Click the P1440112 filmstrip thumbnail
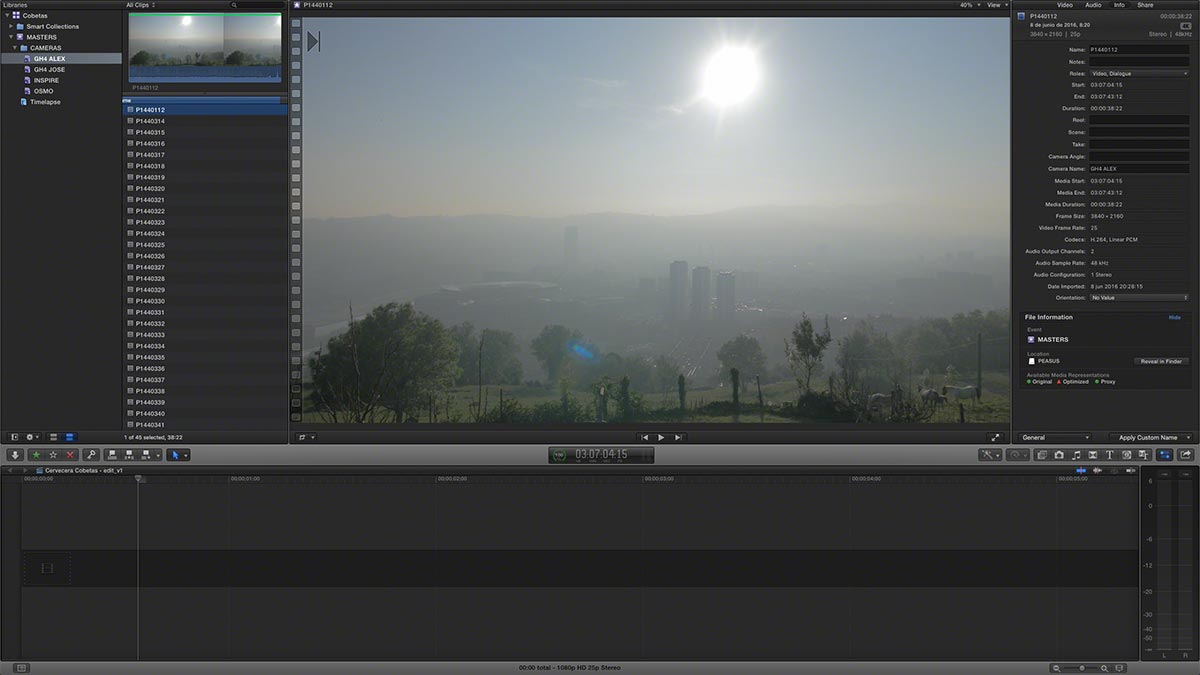1200x675 pixels. tap(205, 48)
